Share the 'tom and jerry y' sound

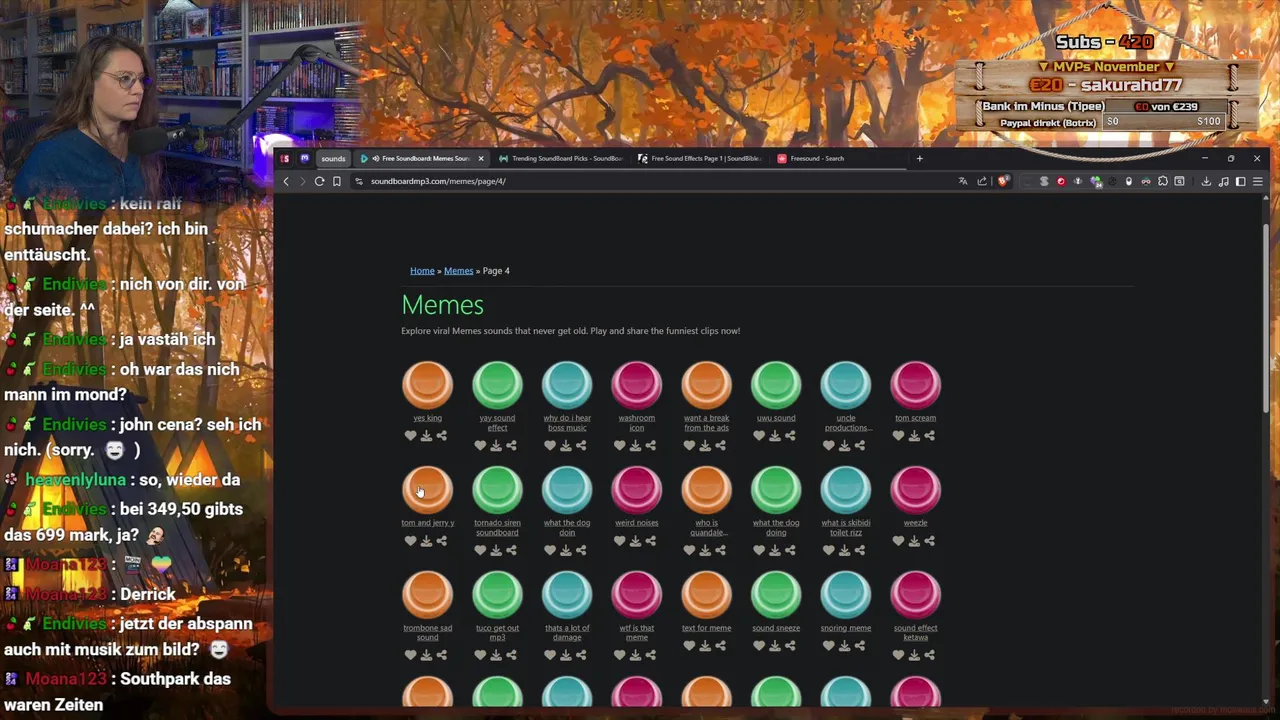[x=442, y=541]
